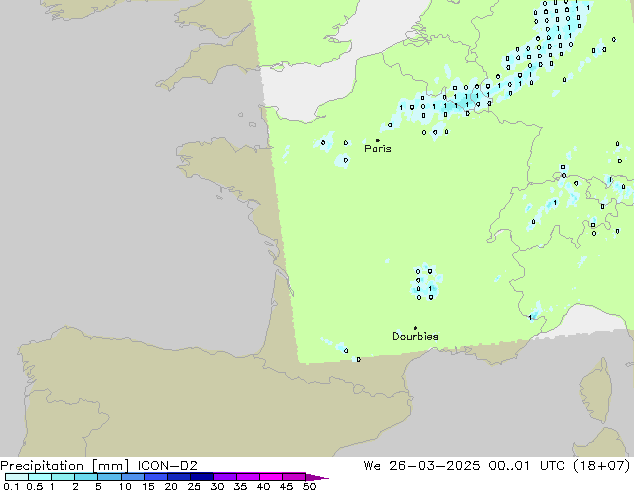Pick the dark navy swatch between 25 and 30
The height and width of the screenshot is (490, 634).
(x=202, y=477)
